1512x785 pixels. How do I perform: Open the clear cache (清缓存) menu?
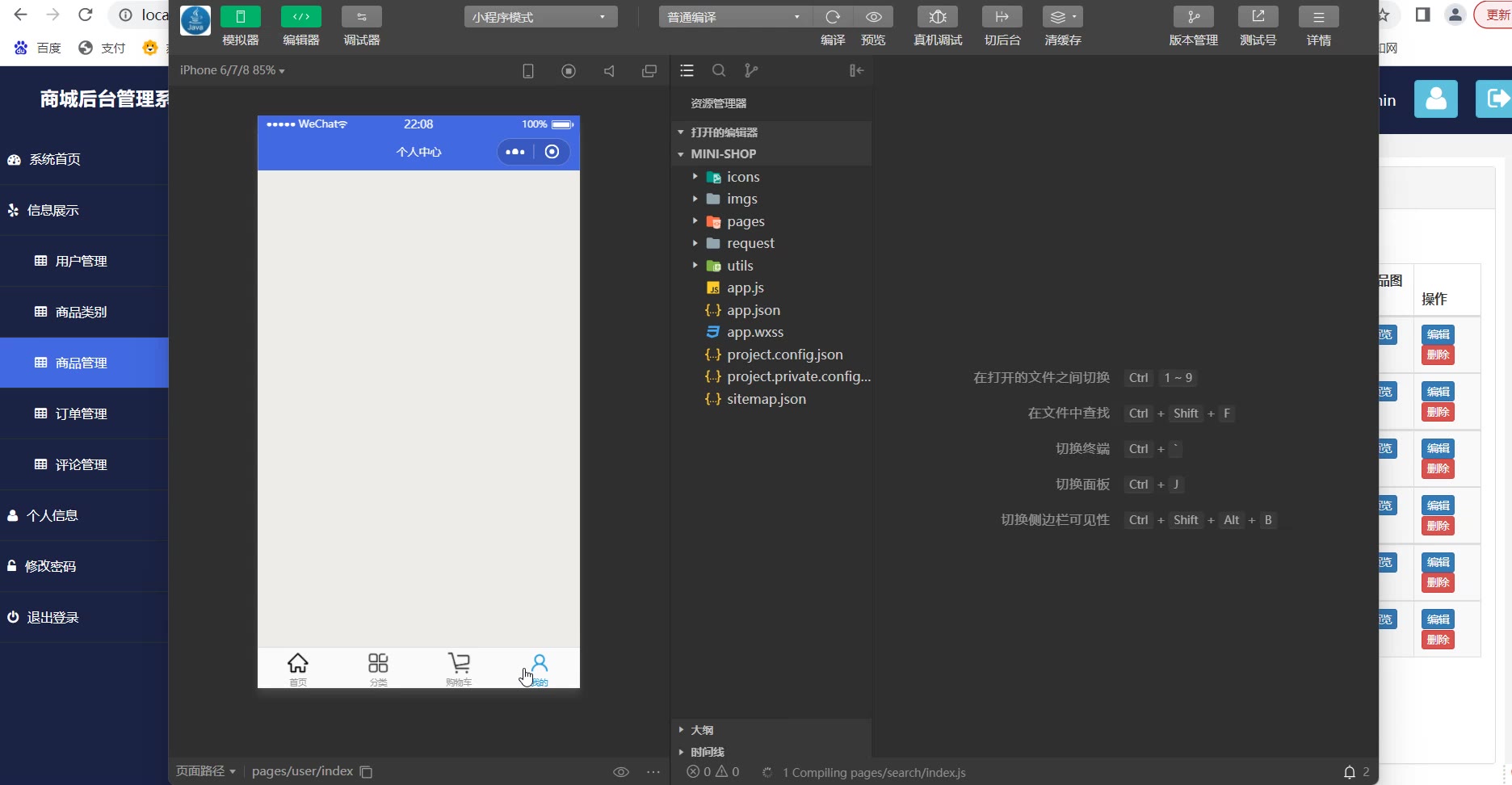[x=1063, y=17]
